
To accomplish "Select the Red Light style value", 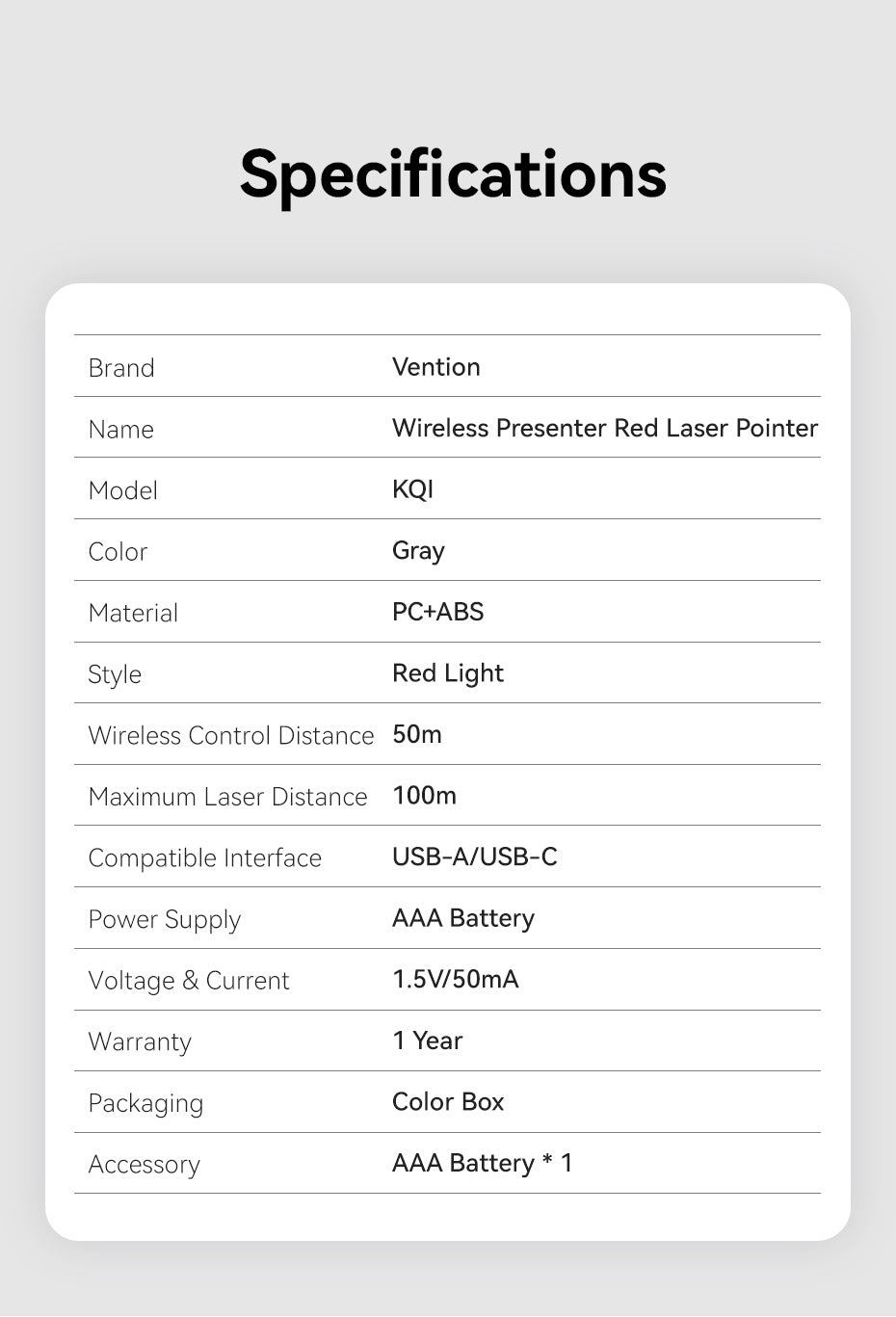I will click(448, 673).
